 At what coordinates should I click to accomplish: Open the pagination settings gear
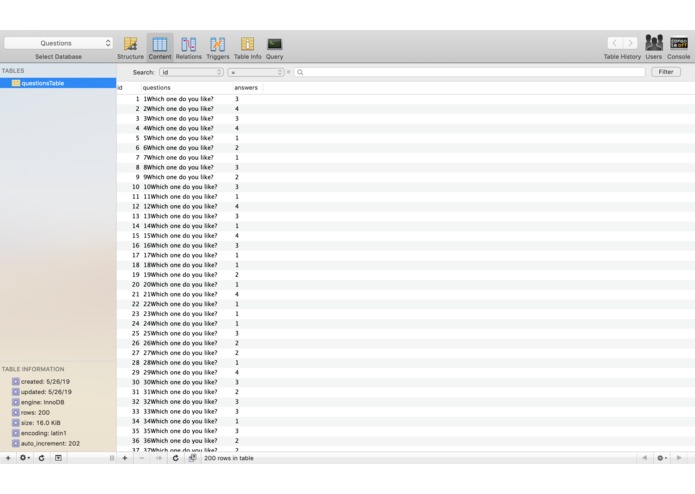(x=662, y=458)
